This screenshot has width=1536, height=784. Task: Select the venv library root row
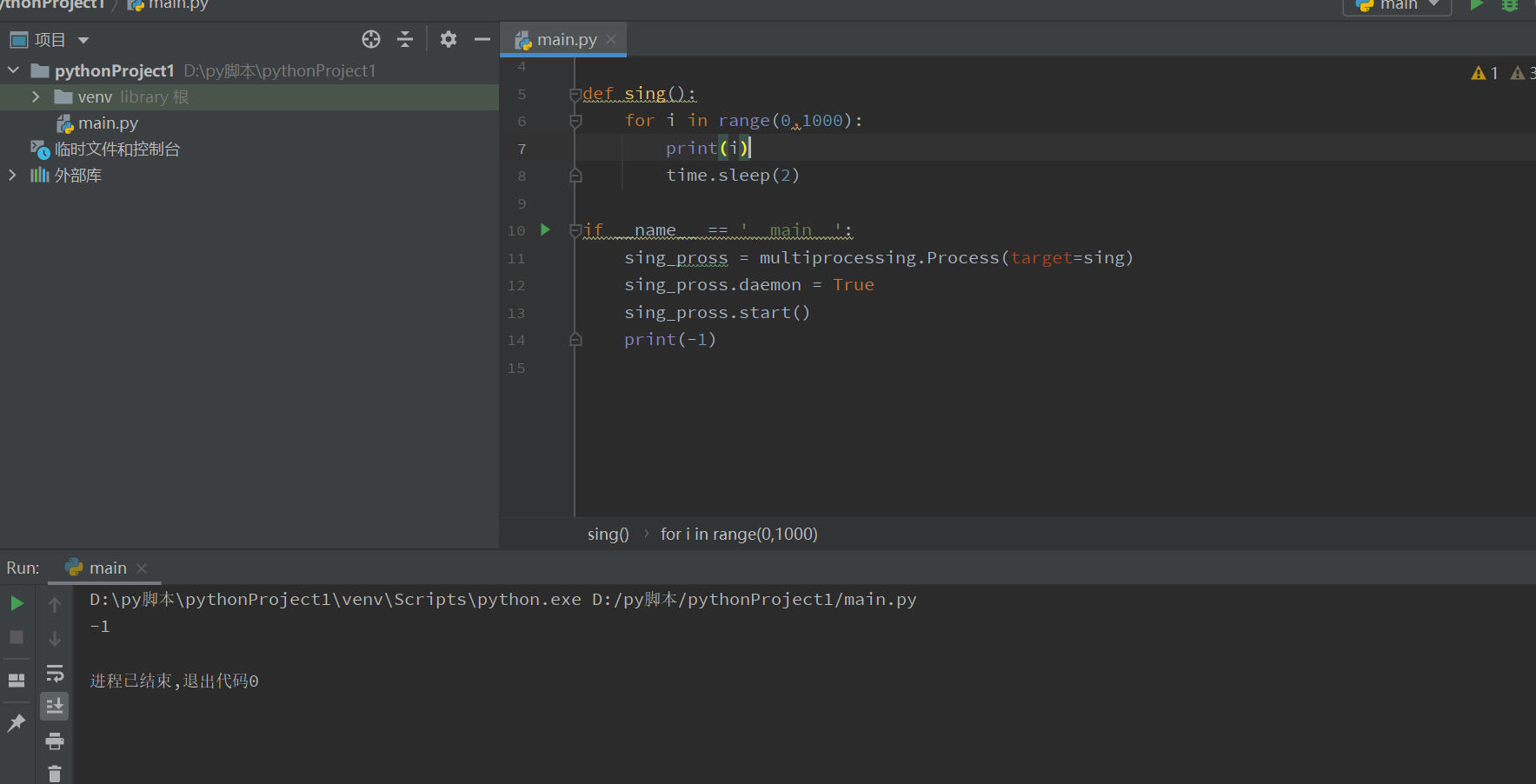[x=249, y=97]
